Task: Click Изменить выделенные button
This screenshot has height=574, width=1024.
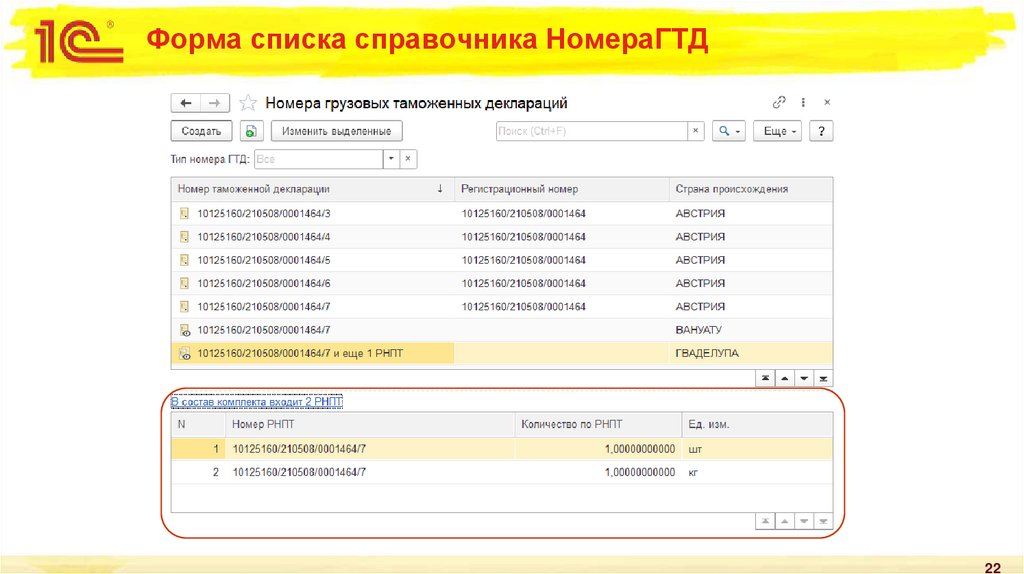Action: (x=336, y=131)
